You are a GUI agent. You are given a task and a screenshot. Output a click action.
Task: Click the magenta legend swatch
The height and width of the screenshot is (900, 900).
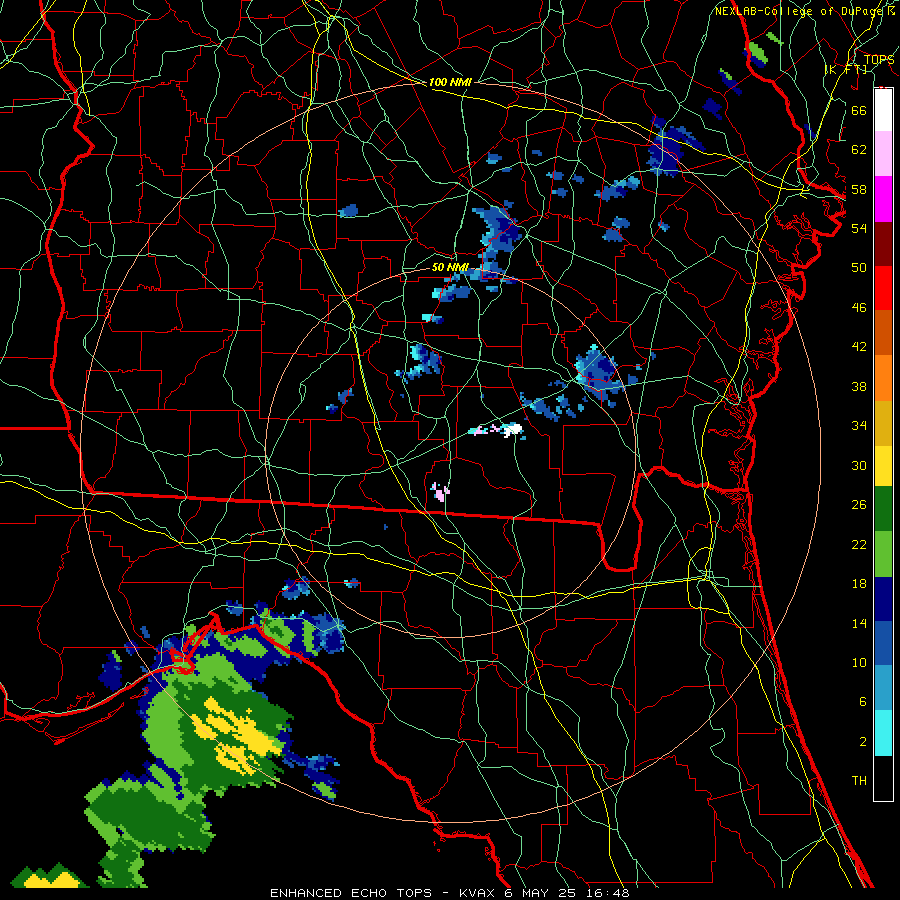(883, 199)
